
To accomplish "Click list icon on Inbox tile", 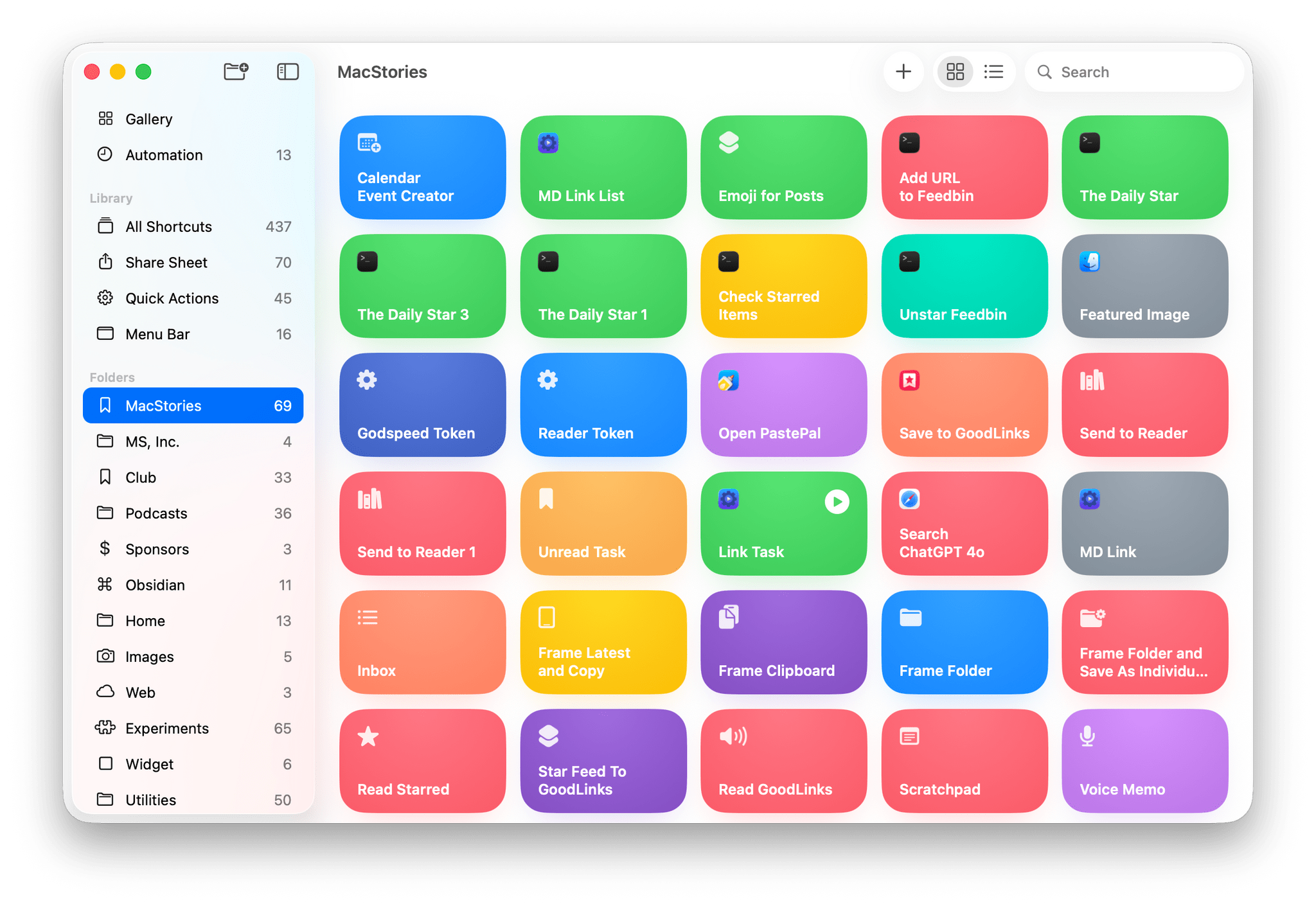I will (368, 617).
